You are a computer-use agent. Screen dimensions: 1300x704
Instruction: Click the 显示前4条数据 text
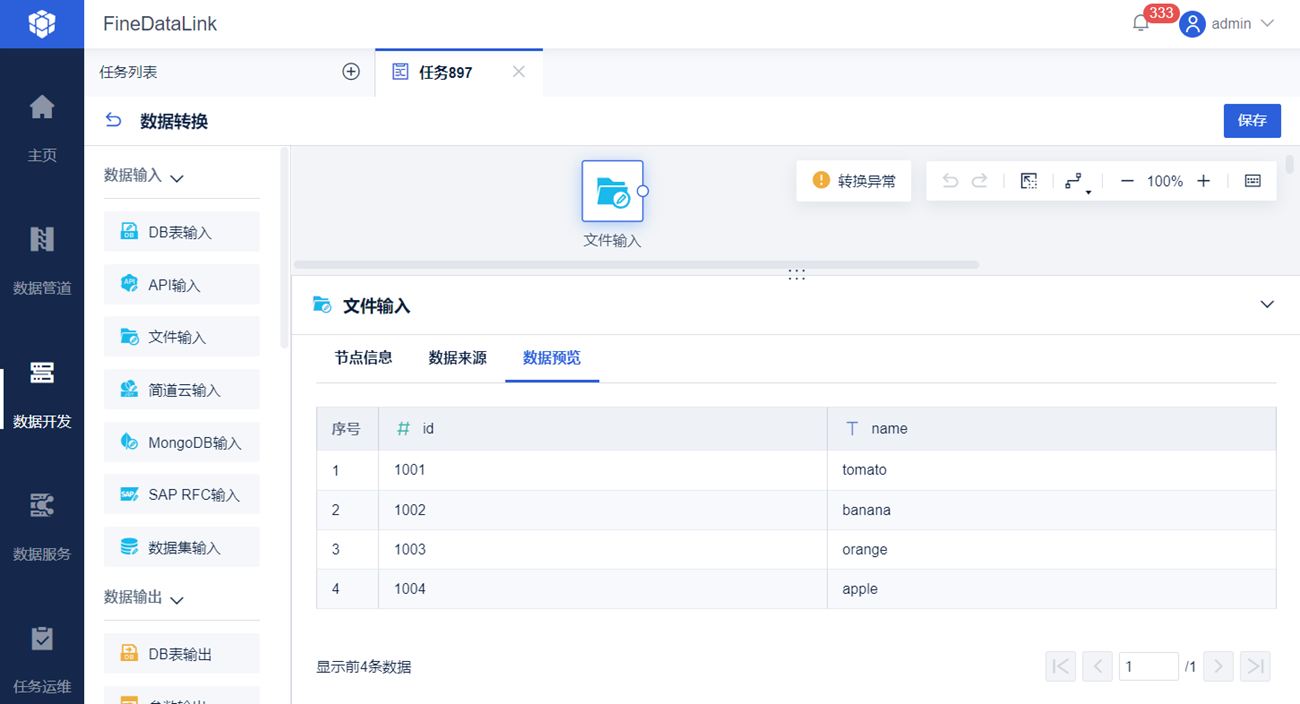(364, 667)
